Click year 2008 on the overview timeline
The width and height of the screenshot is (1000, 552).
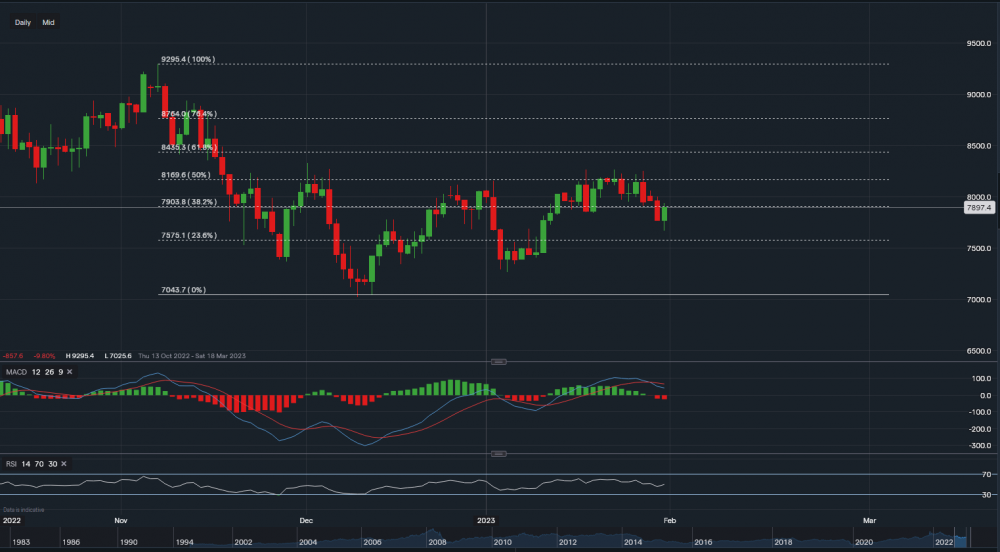pos(436,542)
